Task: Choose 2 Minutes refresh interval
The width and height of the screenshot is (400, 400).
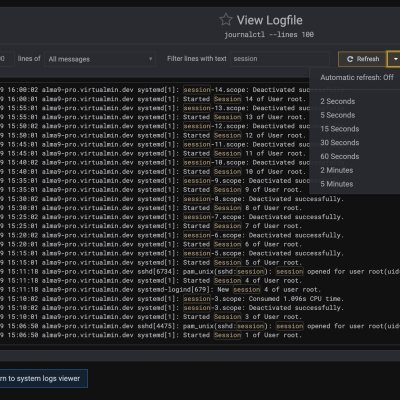Action: pyautogui.click(x=337, y=170)
